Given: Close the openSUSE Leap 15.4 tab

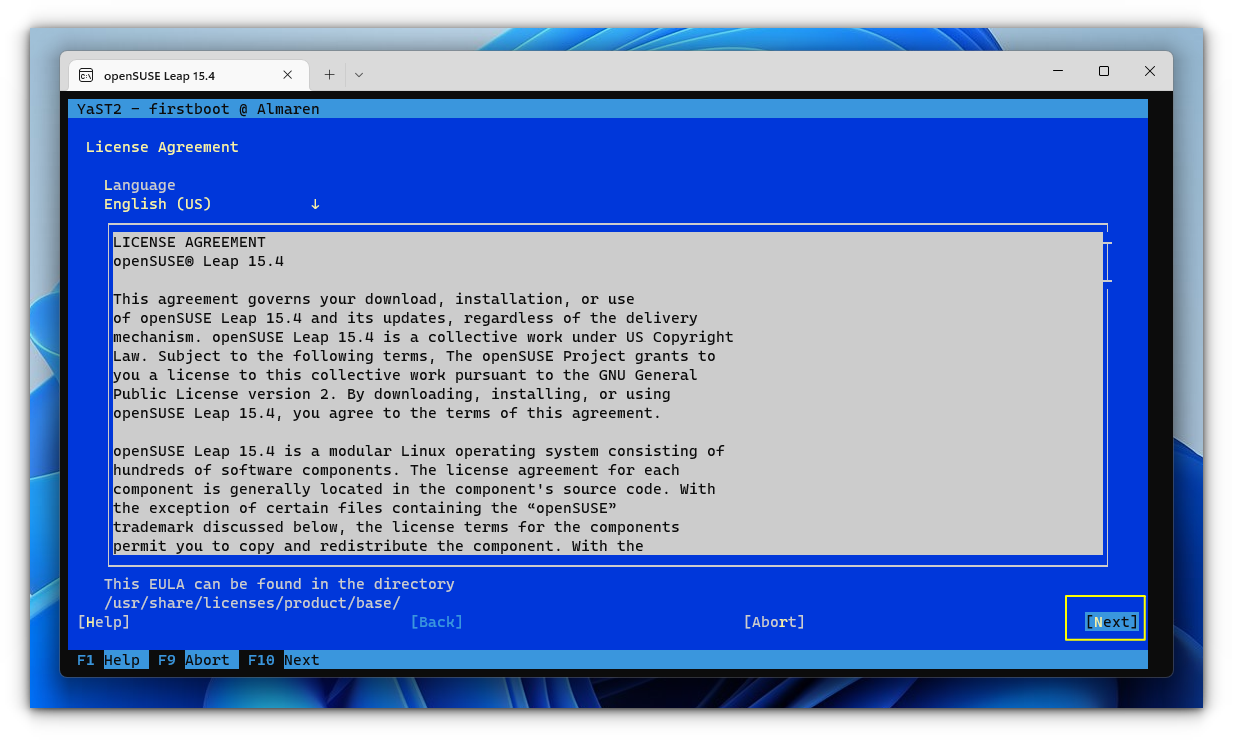Looking at the screenshot, I should click(x=288, y=74).
